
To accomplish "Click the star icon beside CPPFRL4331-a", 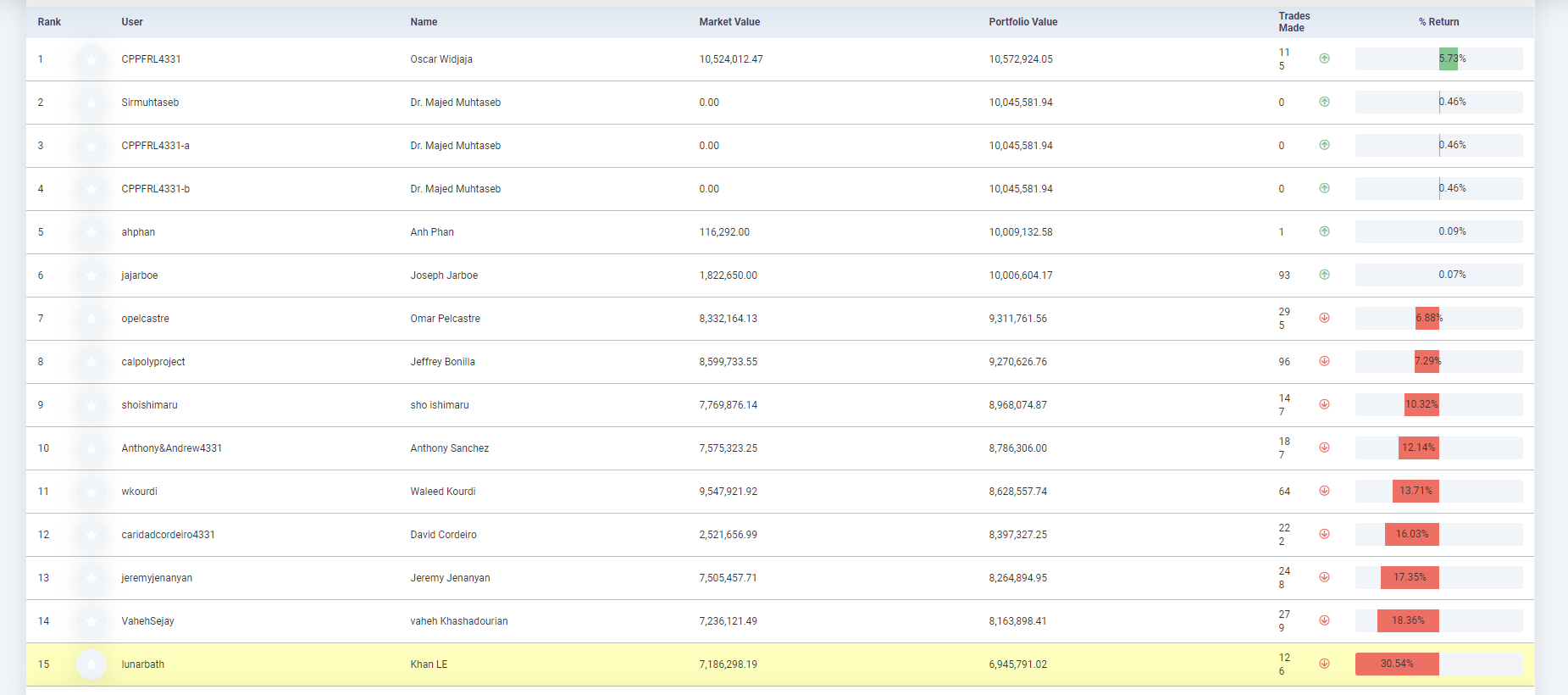I will pyautogui.click(x=91, y=146).
